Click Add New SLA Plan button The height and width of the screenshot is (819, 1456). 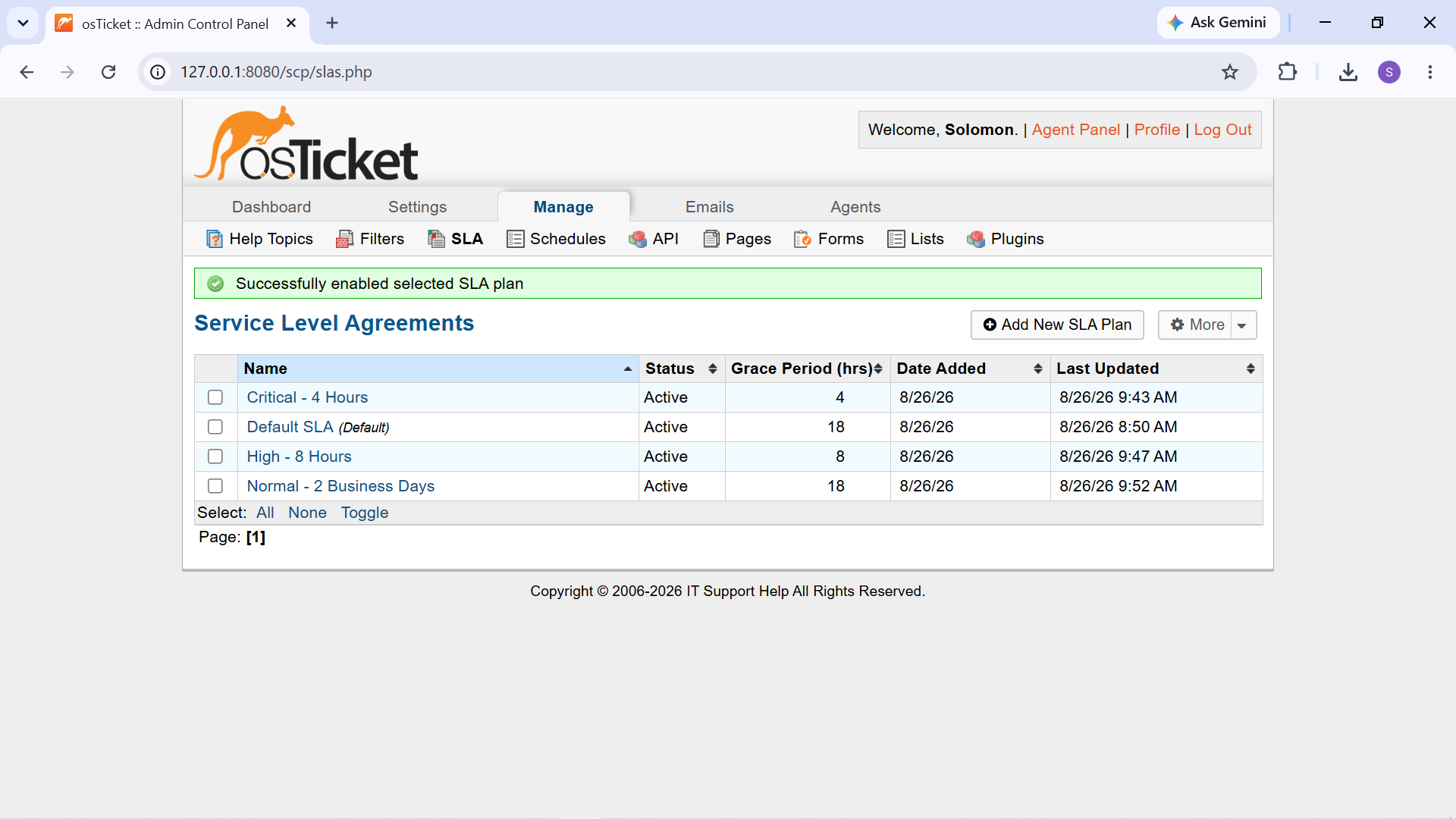point(1057,325)
